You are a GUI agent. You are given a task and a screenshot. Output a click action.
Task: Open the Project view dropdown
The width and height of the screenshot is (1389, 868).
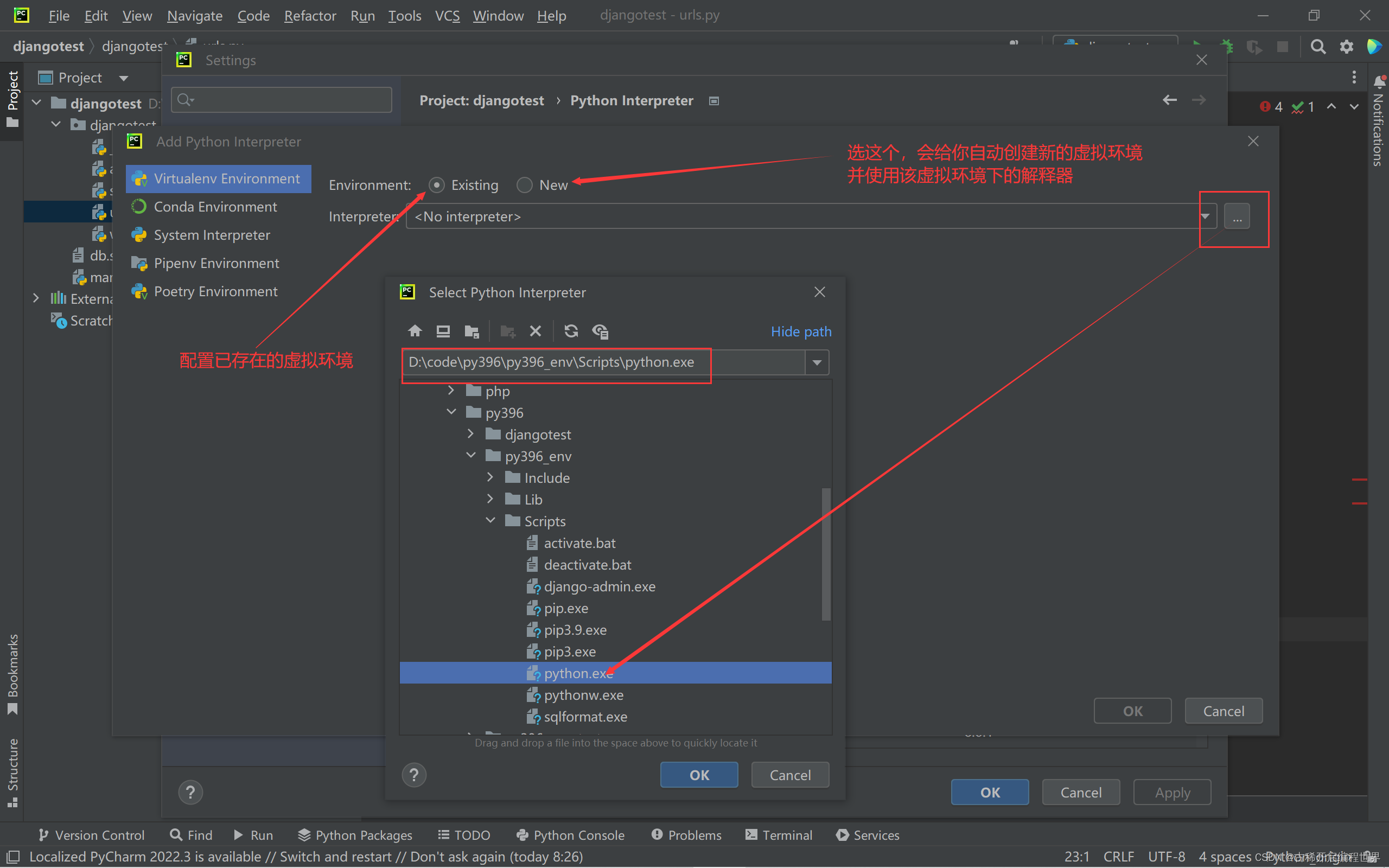pyautogui.click(x=123, y=78)
